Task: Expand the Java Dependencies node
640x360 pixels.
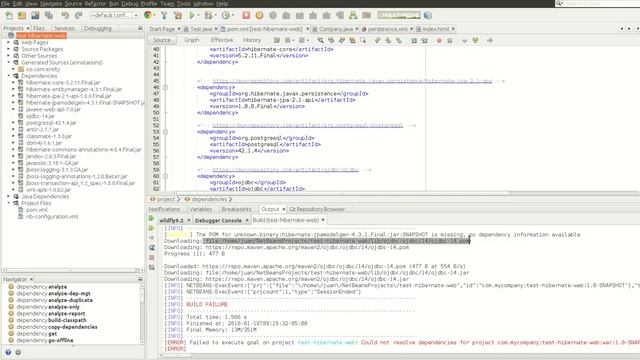Action: pyautogui.click(x=9, y=196)
